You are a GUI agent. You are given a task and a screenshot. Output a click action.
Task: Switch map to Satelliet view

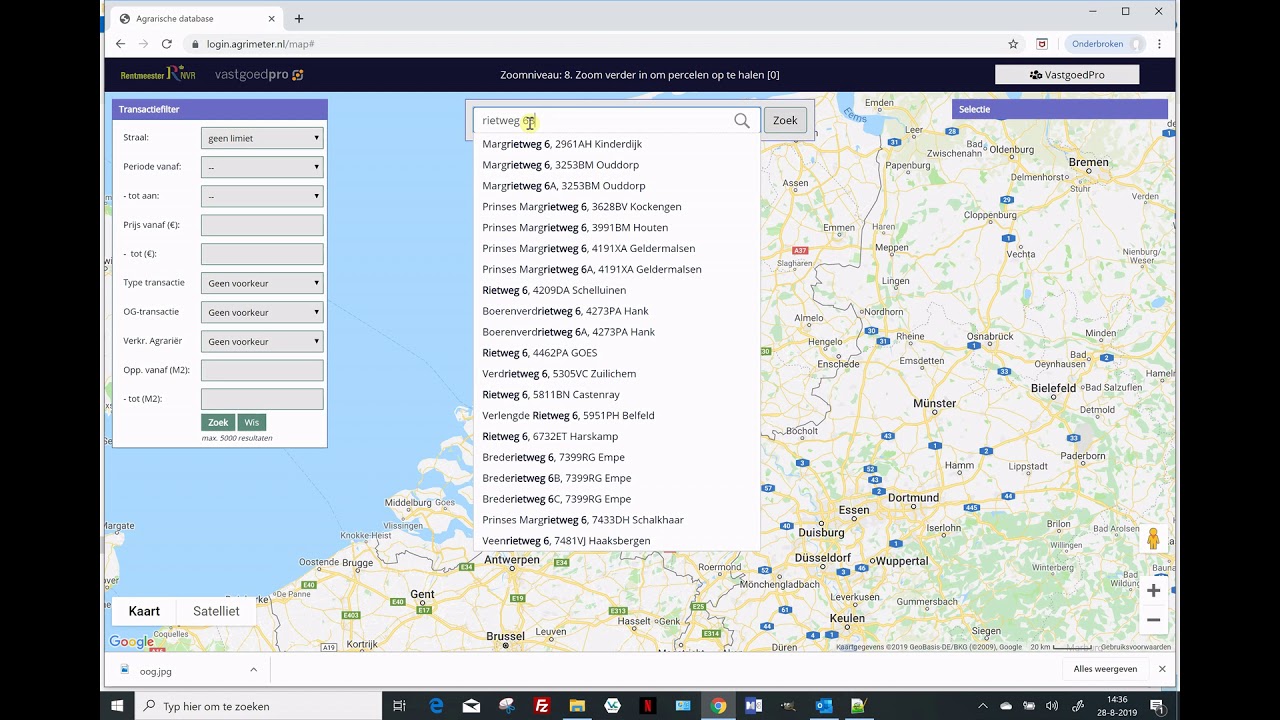click(216, 611)
